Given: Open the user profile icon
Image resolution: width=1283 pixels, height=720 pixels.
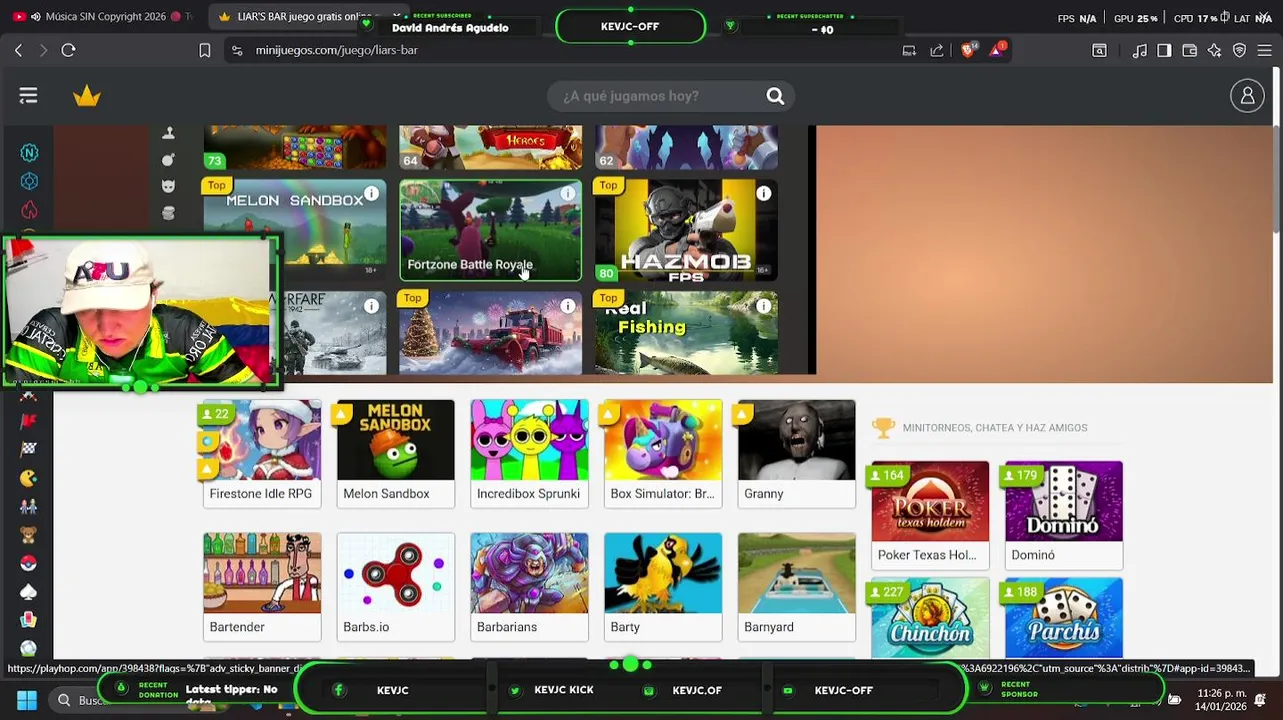Looking at the screenshot, I should [1247, 96].
